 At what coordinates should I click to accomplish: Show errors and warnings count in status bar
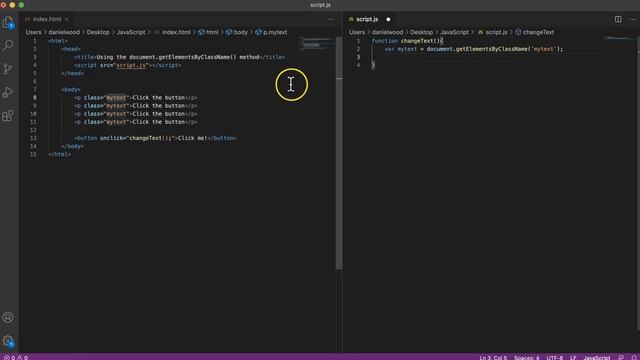[x=16, y=358]
